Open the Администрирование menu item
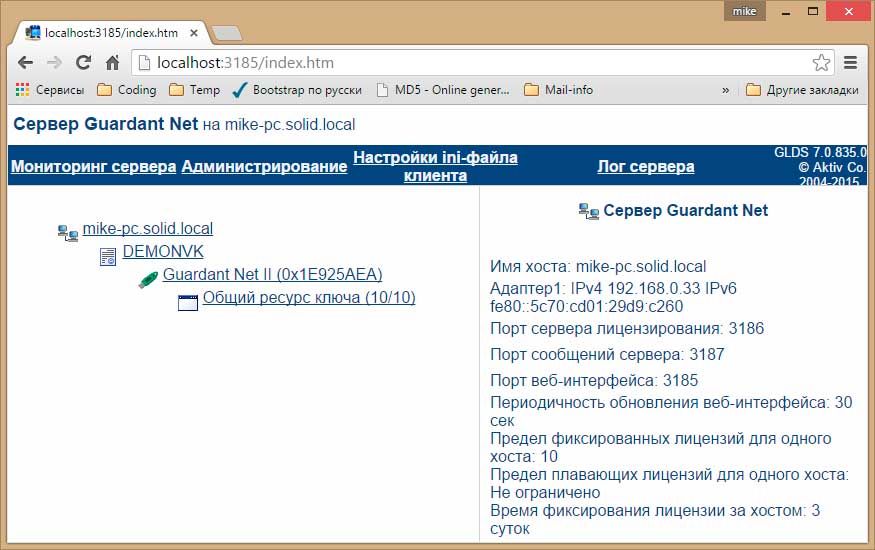 (x=264, y=167)
